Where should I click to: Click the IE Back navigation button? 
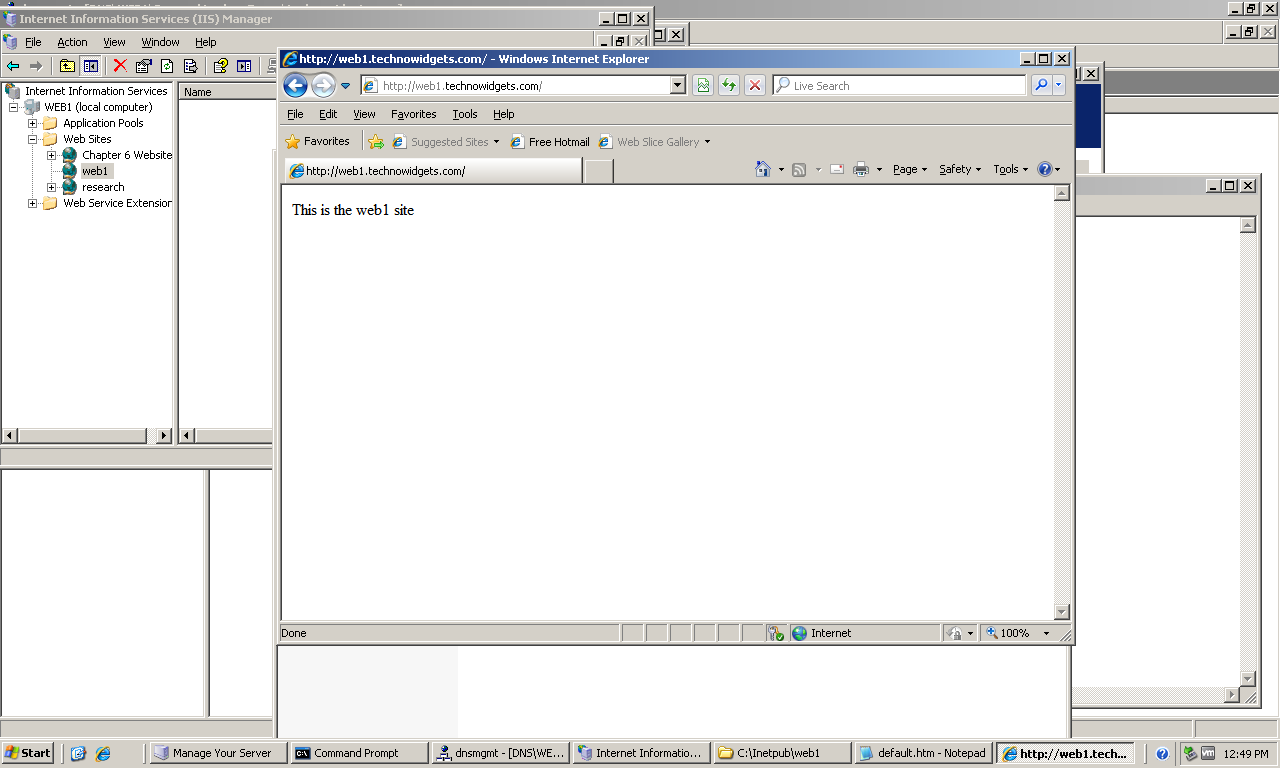click(295, 86)
